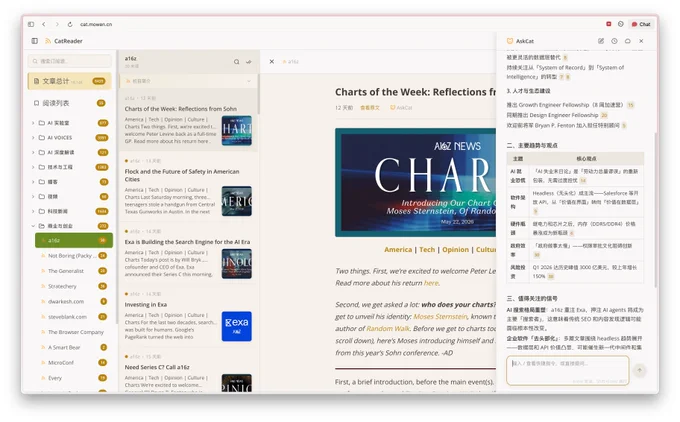The height and width of the screenshot is (422, 680).
Task: Close the AskCat panel
Action: (641, 41)
